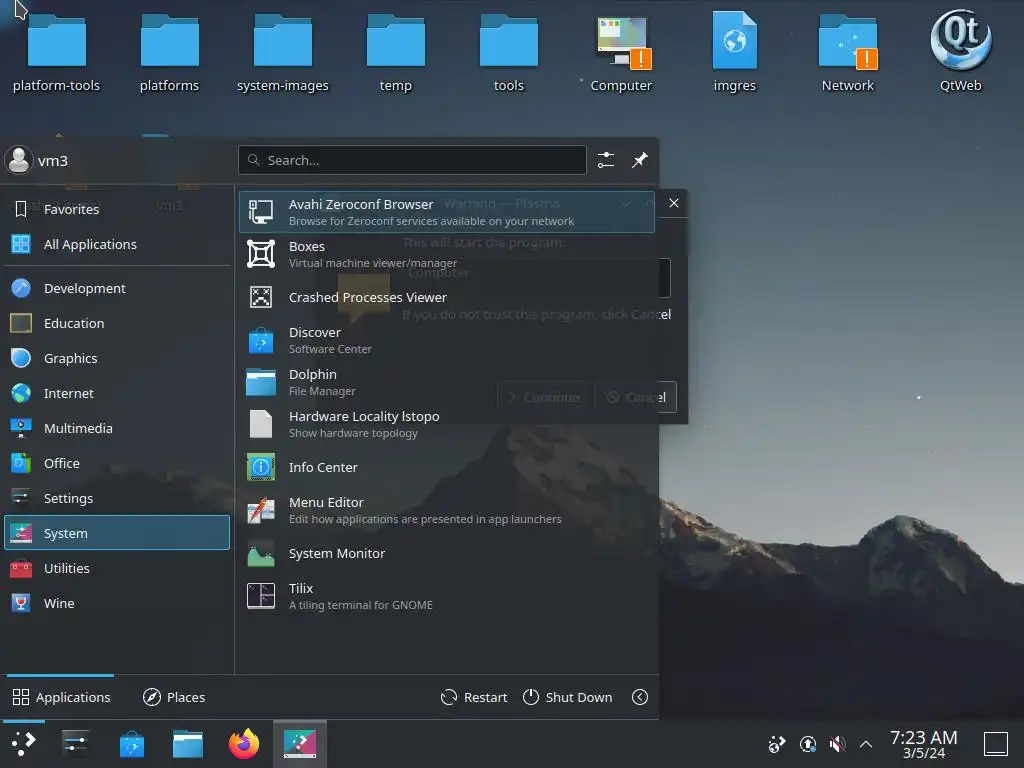1024x768 pixels.
Task: Select the System category
Action: [x=117, y=533]
